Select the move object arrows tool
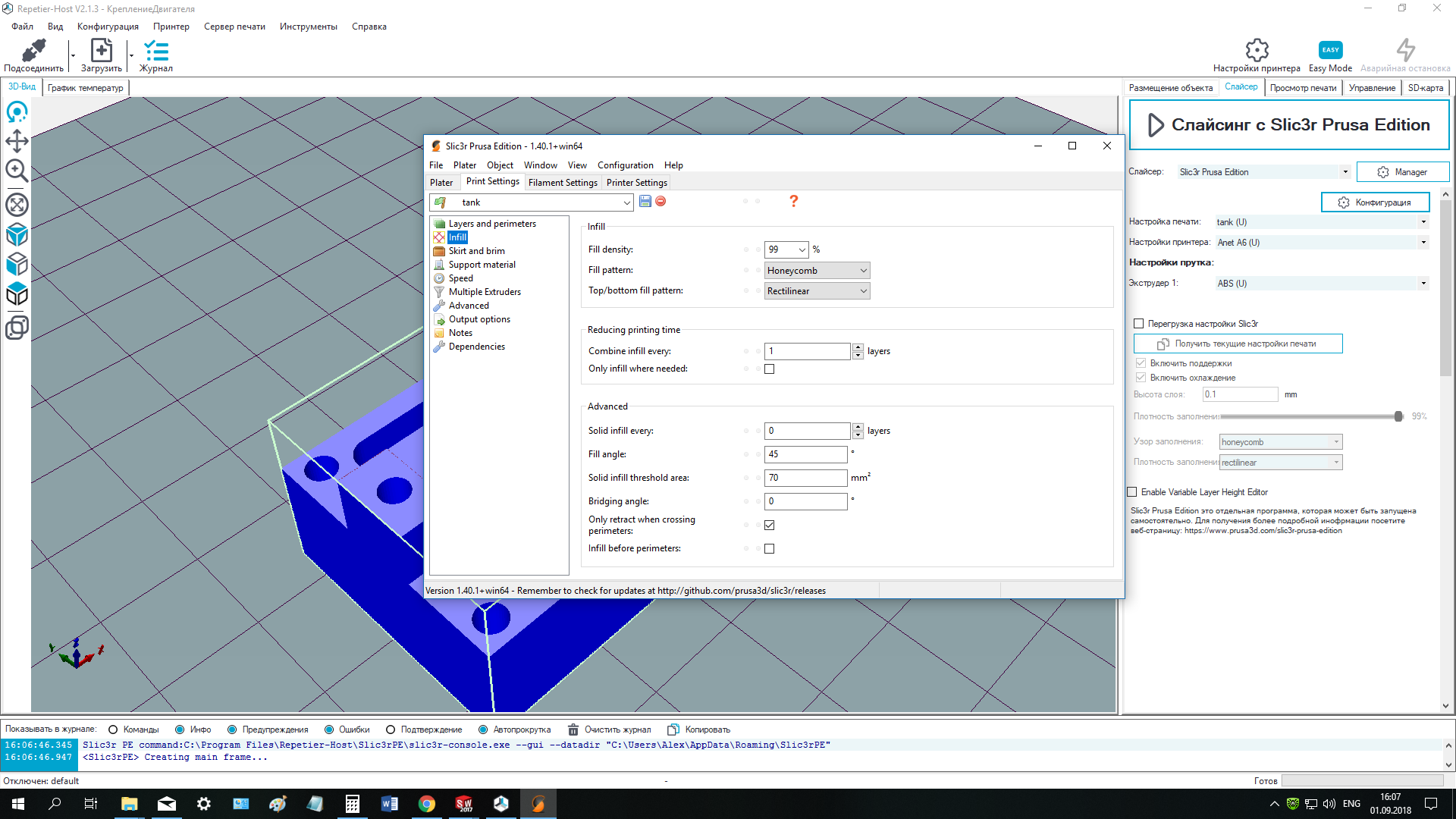Viewport: 1456px width, 819px height. pos(17,141)
